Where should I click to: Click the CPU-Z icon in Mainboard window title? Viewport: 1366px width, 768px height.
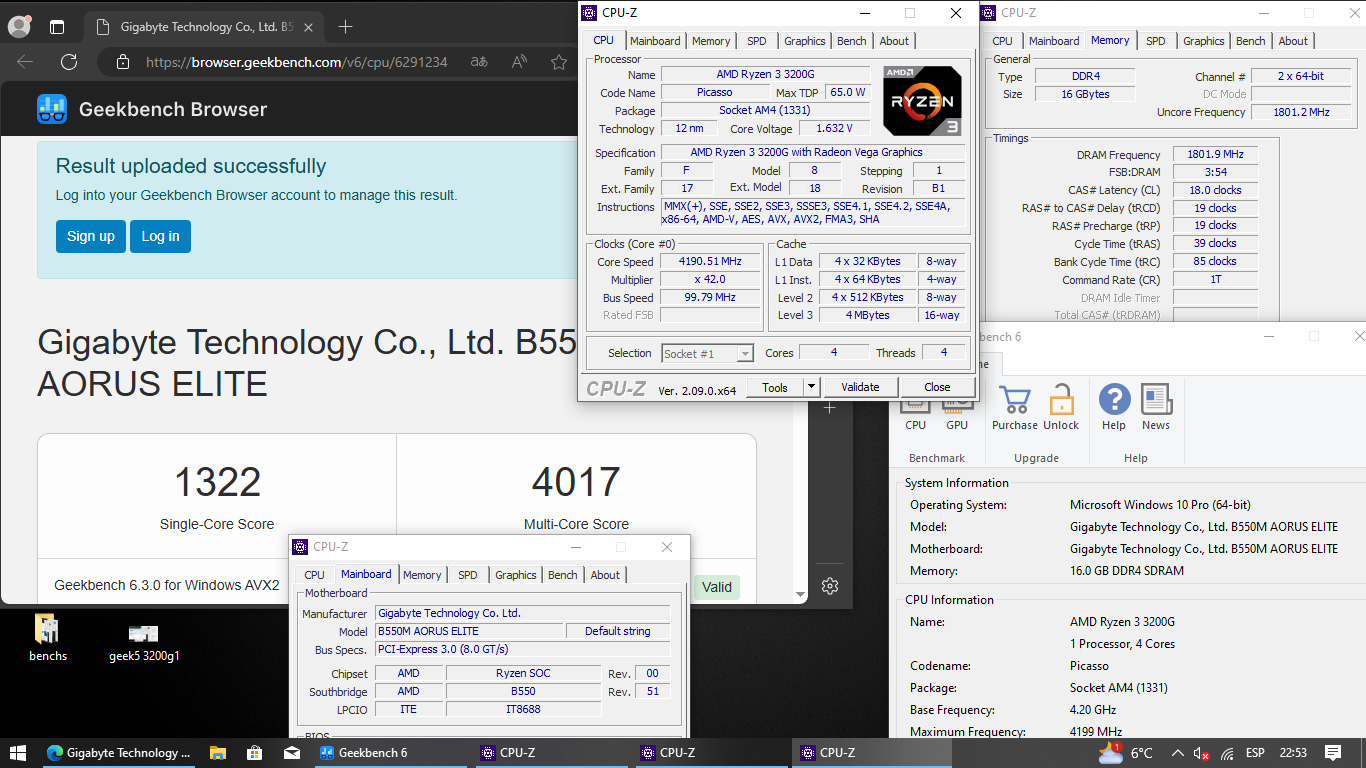[300, 547]
